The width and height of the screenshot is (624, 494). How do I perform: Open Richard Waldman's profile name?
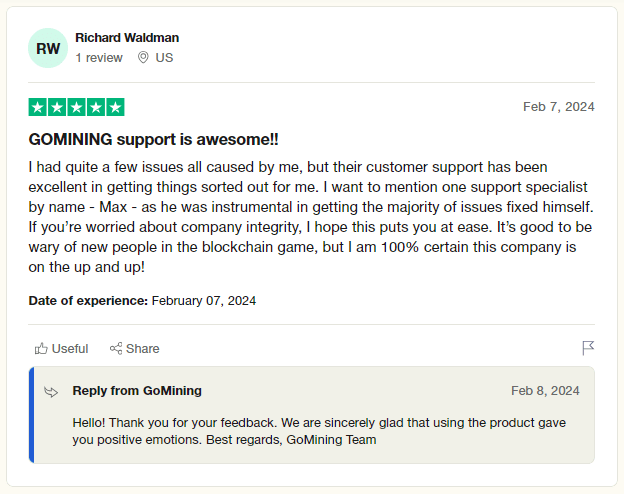[x=127, y=38]
